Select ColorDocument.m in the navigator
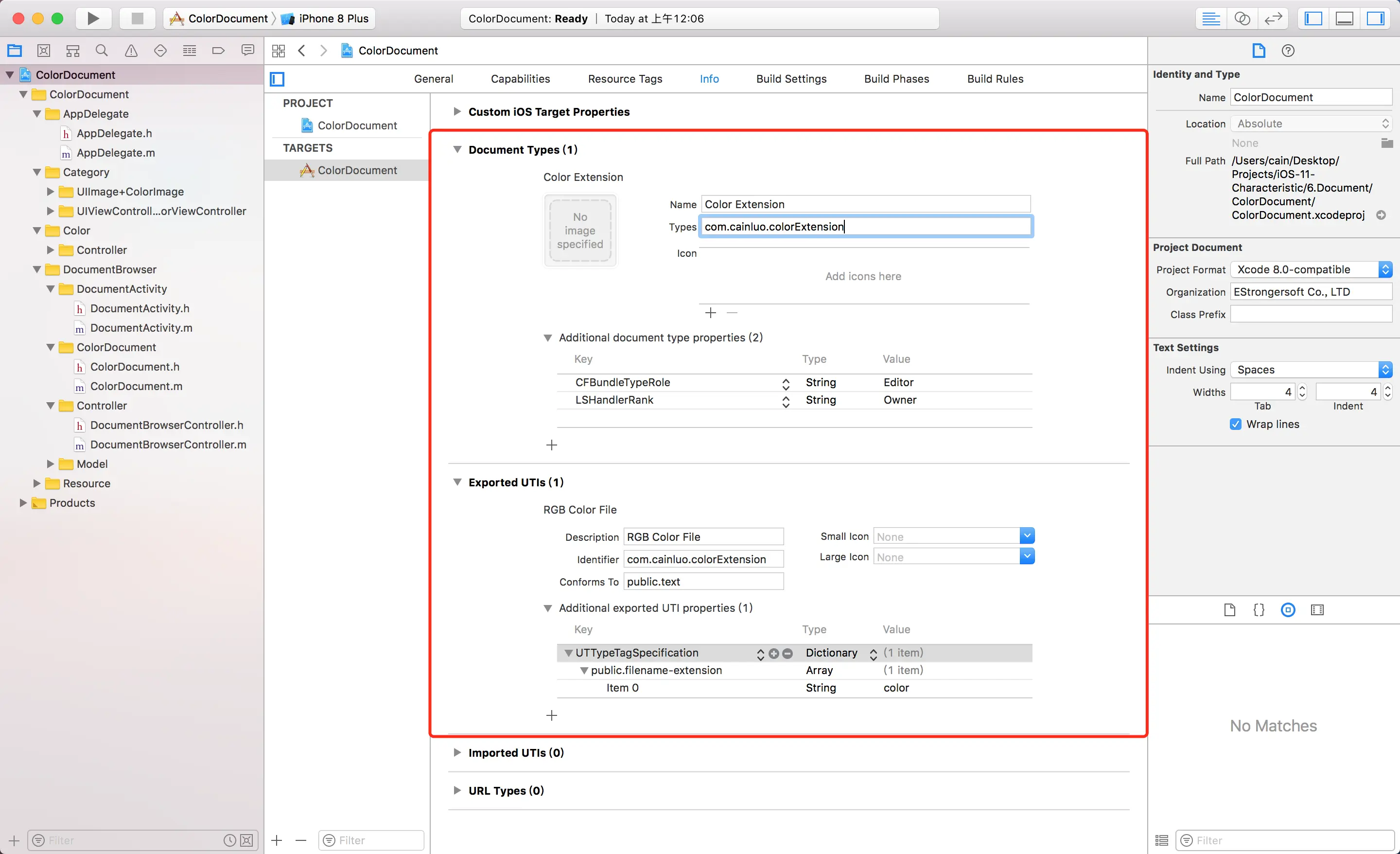This screenshot has height=854, width=1400. pos(136,386)
